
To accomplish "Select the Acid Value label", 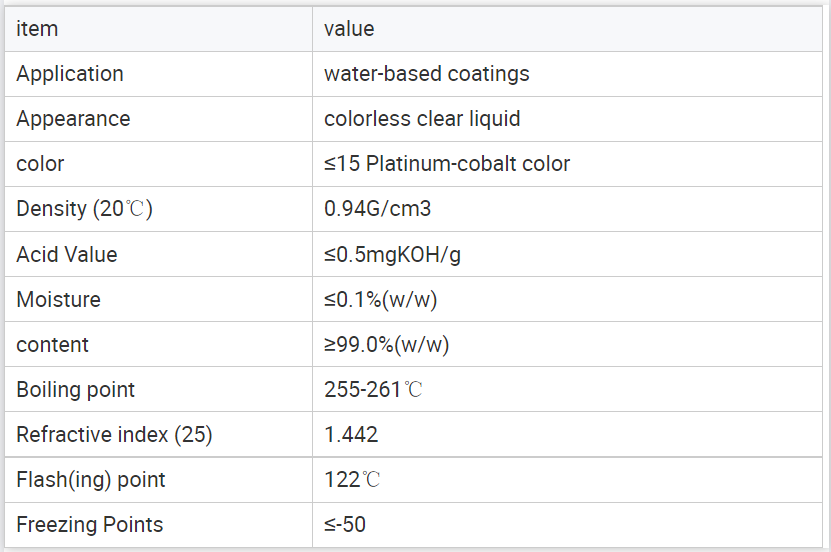I will (x=67, y=254).
